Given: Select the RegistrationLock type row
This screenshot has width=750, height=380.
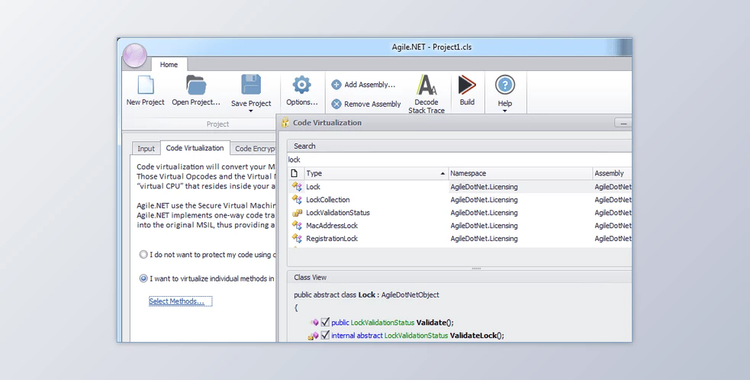Looking at the screenshot, I should coord(459,238).
